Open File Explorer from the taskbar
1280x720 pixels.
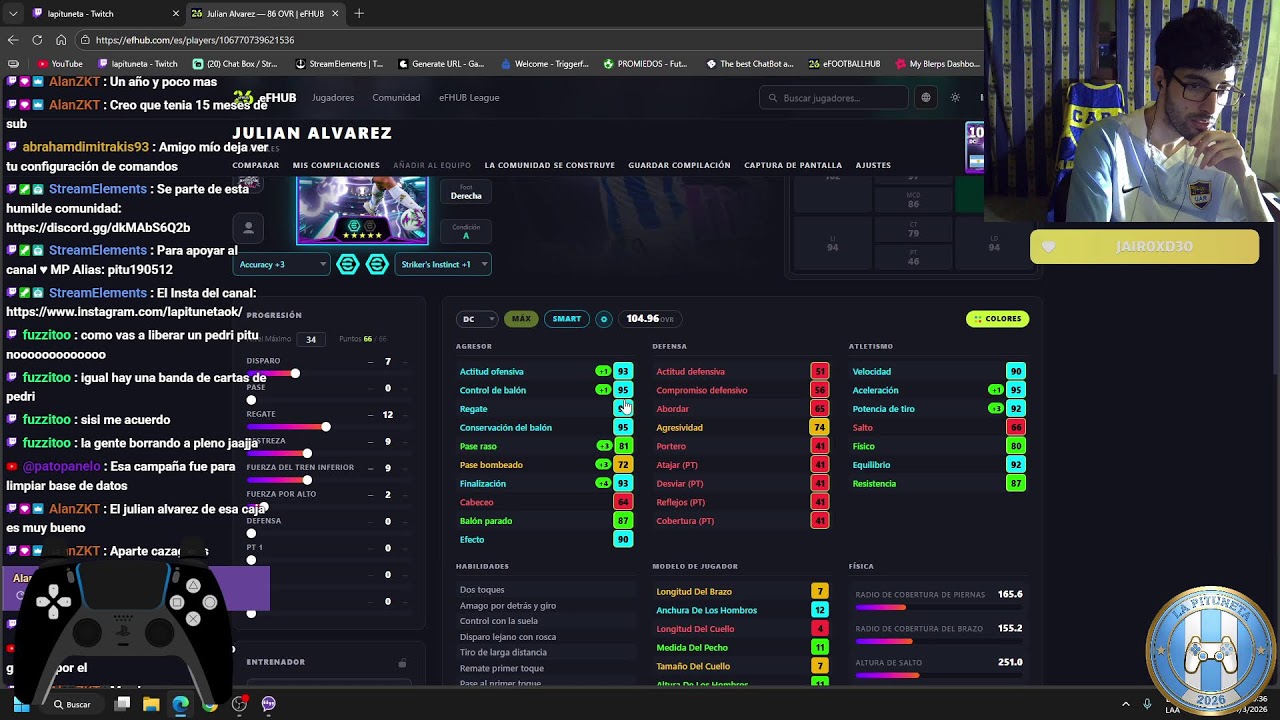151,704
